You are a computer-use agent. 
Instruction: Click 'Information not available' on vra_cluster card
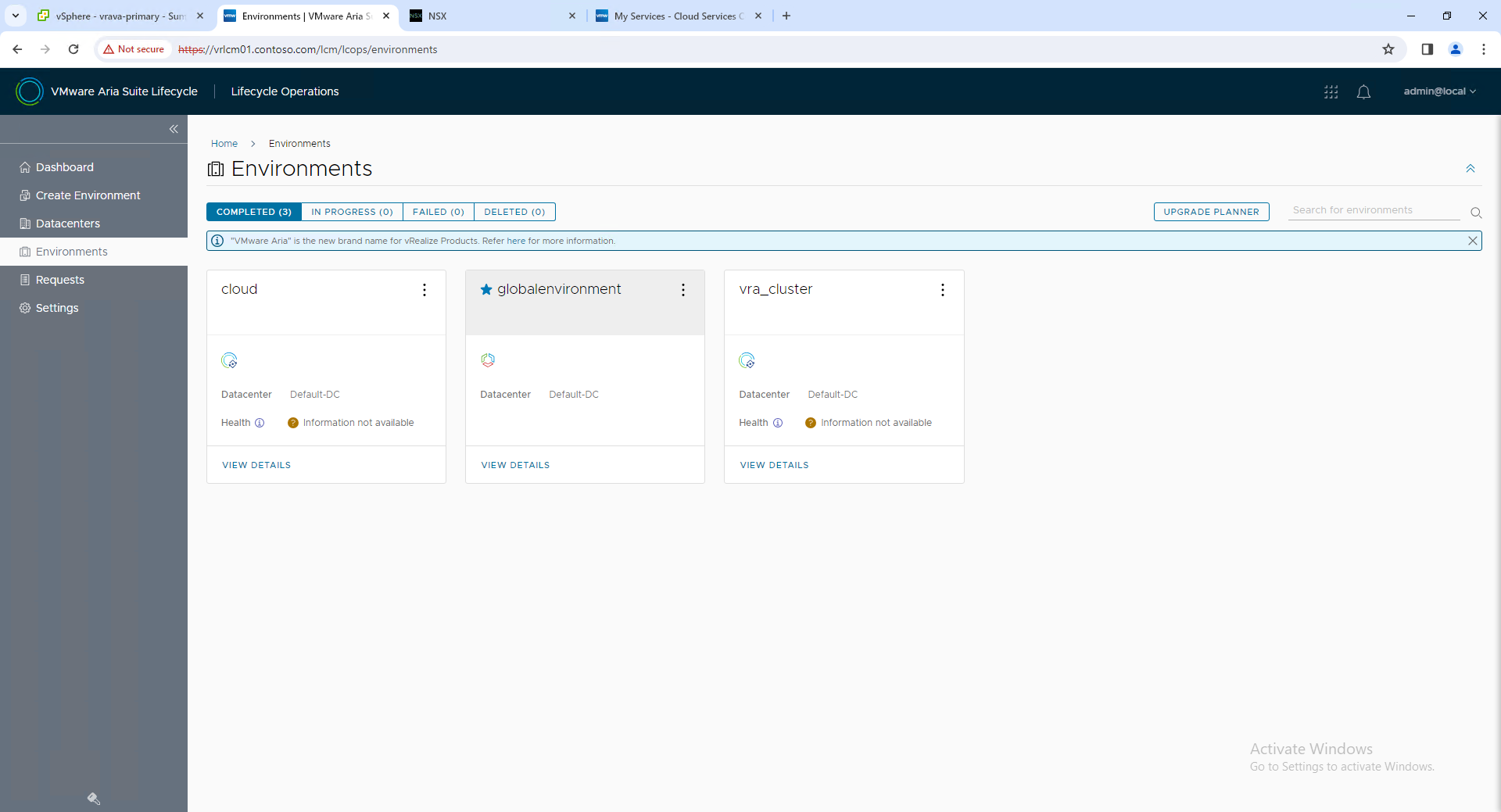(x=876, y=423)
